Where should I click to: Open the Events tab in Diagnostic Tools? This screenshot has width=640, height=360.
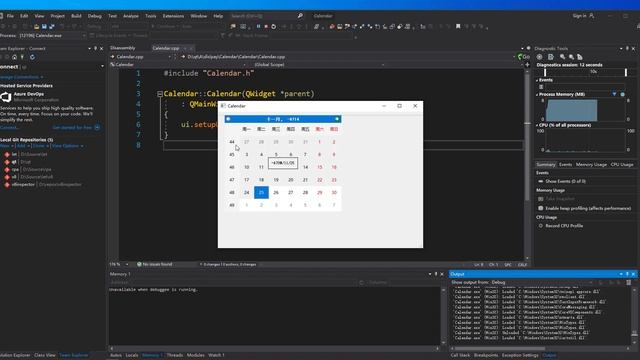click(x=565, y=164)
